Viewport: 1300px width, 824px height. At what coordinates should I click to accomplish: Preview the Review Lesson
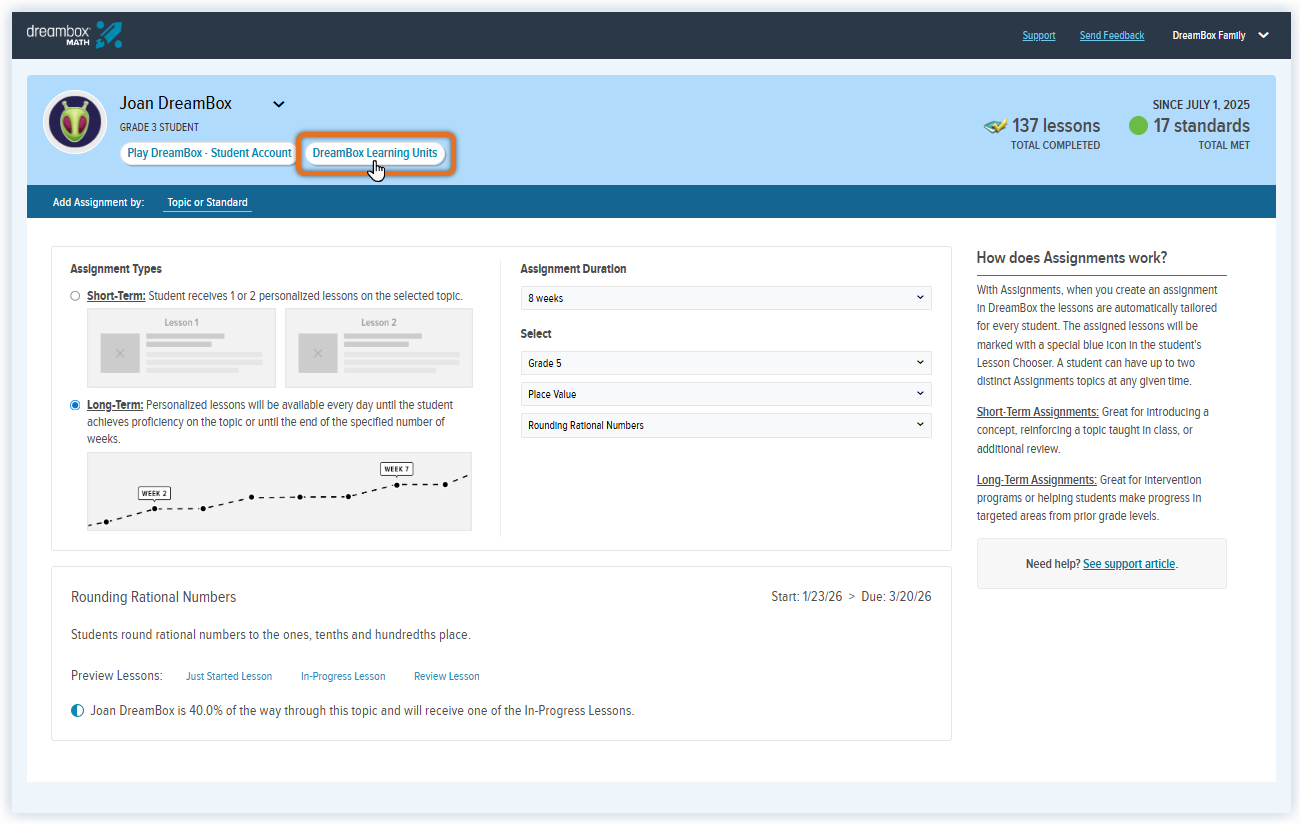[447, 676]
